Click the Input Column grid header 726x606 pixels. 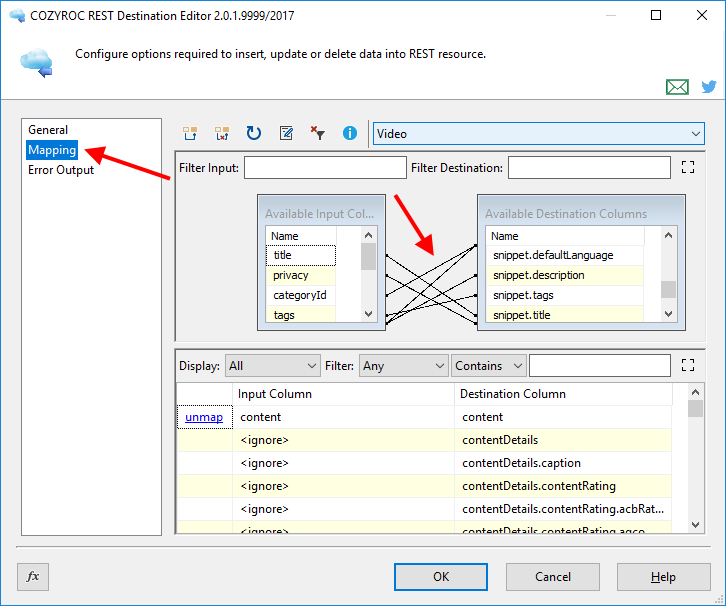pos(343,394)
